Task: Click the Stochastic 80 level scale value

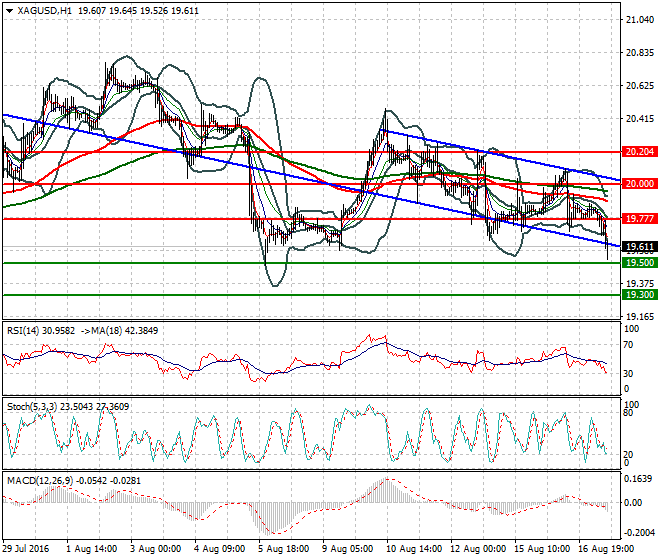Action: coord(628,413)
